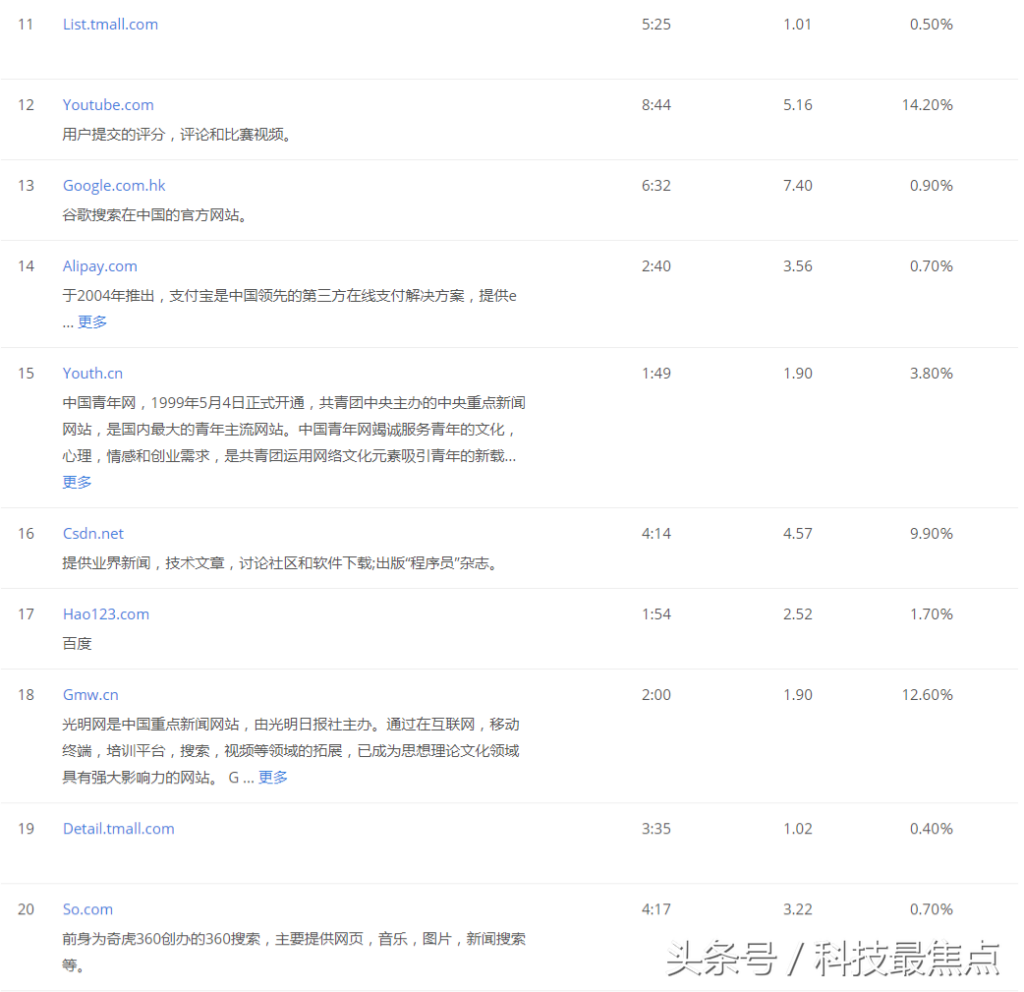The height and width of the screenshot is (992, 1024).
Task: Open the List.tmall.com link
Action: (x=110, y=24)
